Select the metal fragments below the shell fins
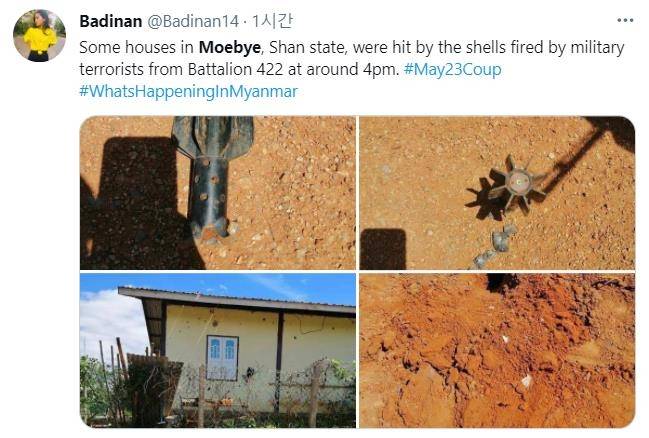The height and width of the screenshot is (438, 649). pos(495,245)
